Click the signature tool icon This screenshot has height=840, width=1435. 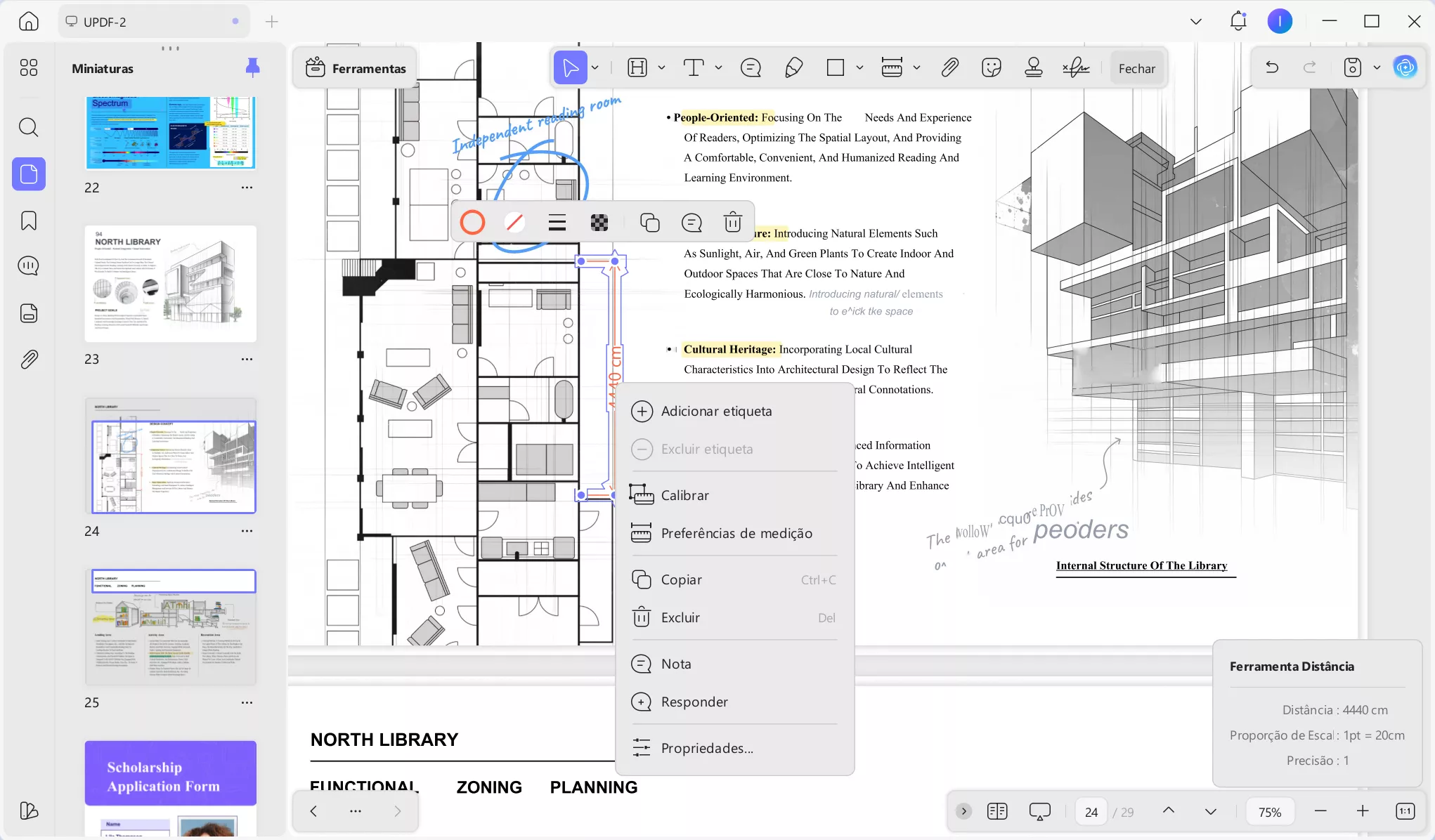[1075, 67]
